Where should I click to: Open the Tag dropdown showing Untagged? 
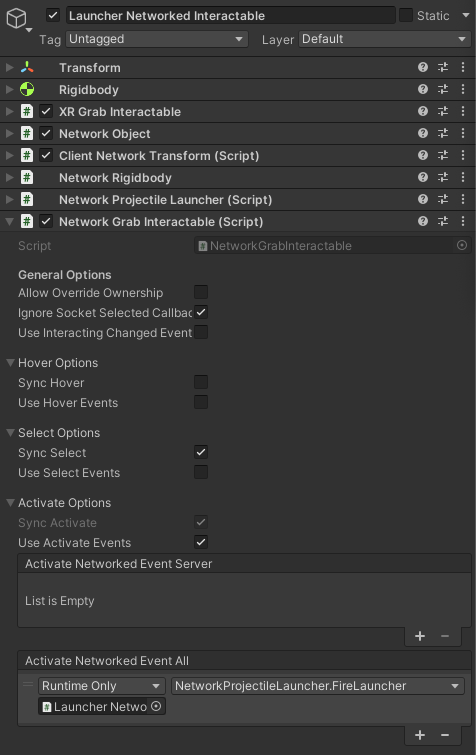pyautogui.click(x=157, y=39)
